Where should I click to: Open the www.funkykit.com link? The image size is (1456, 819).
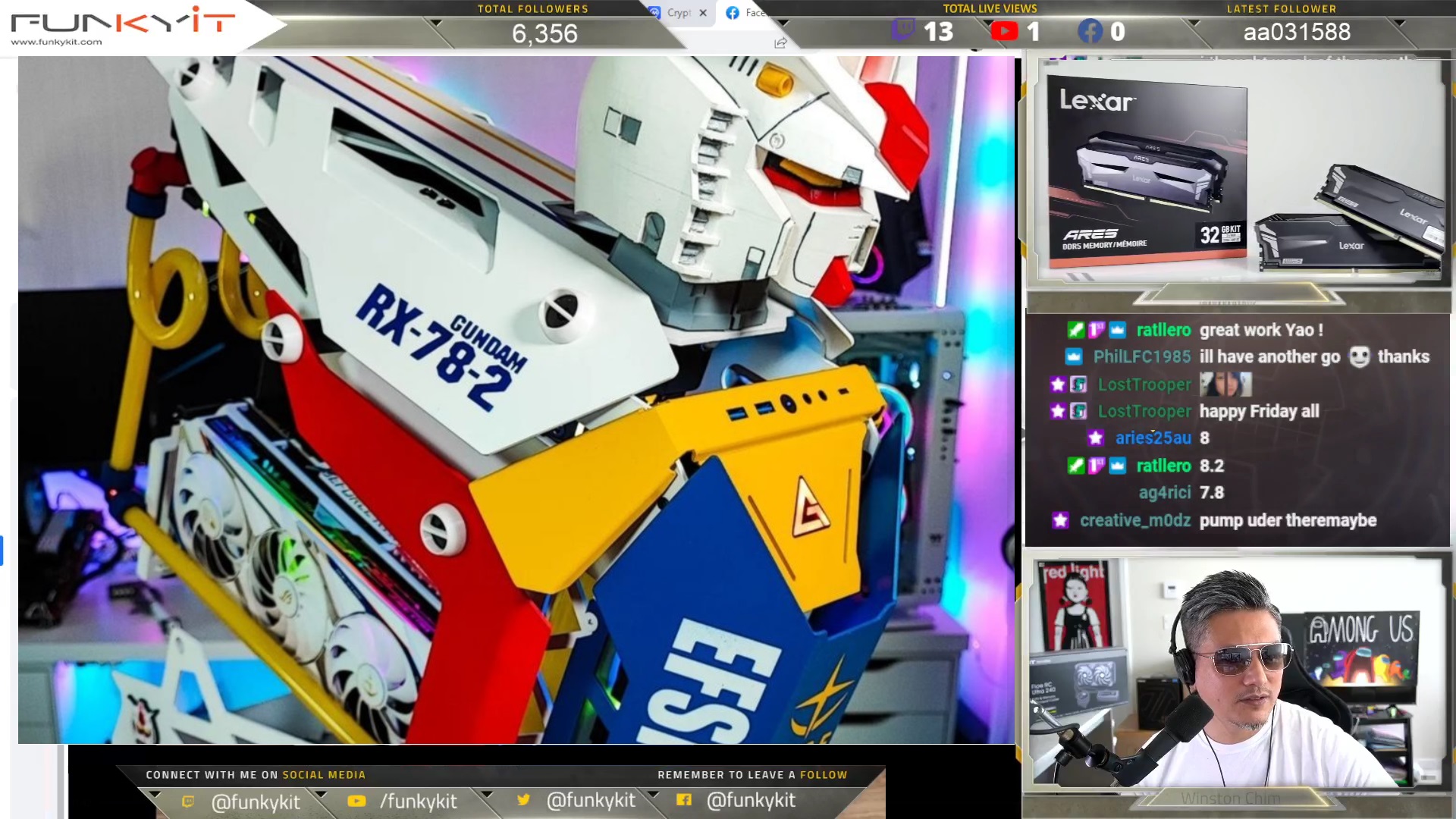point(56,42)
